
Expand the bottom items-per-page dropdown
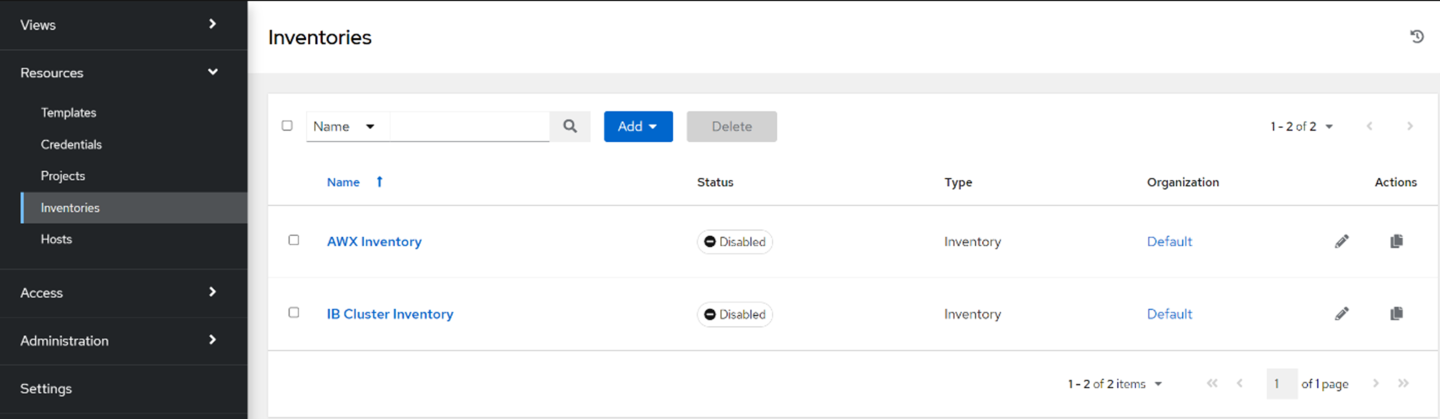point(1115,384)
